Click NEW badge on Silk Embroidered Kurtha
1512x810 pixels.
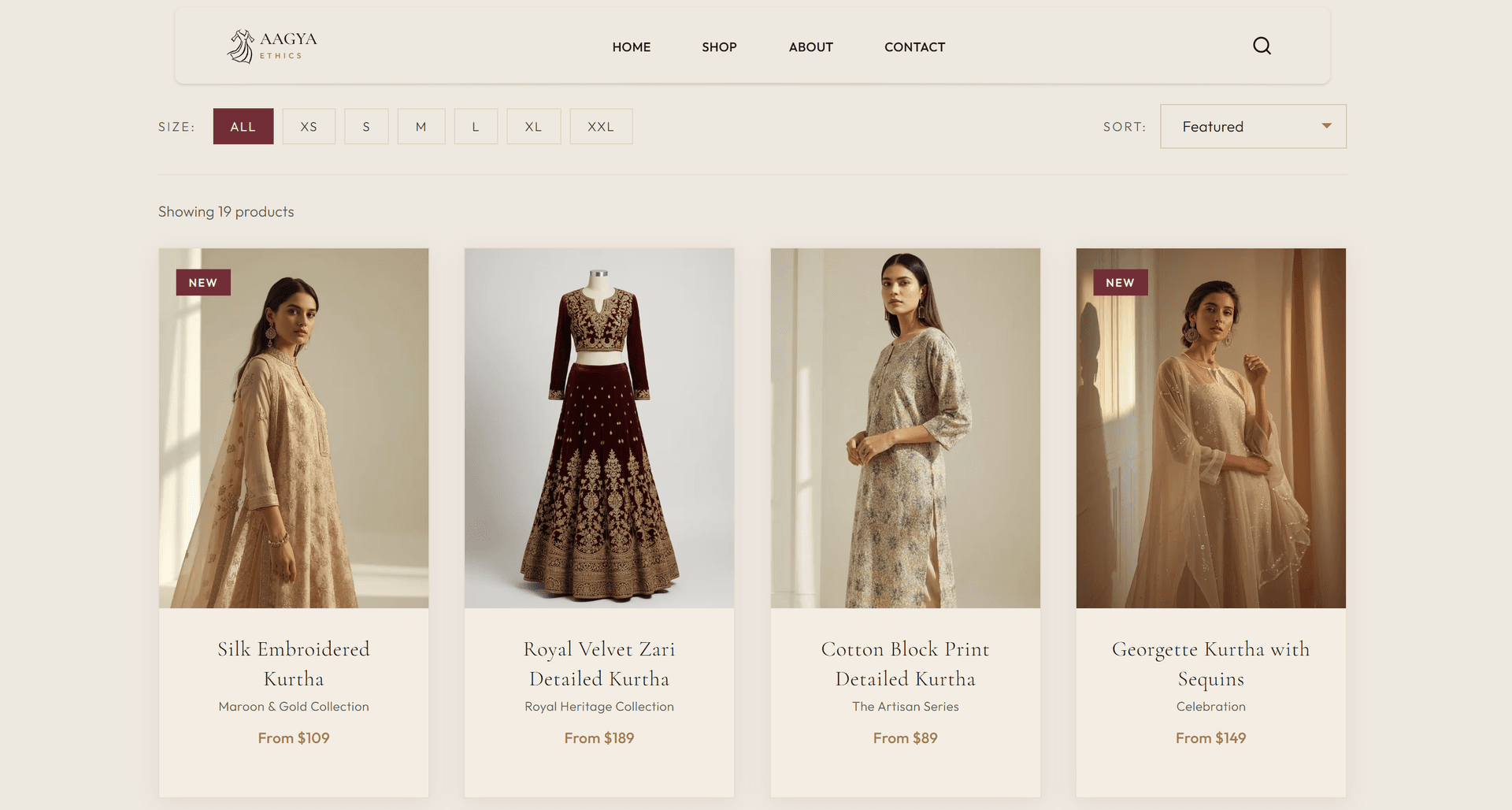tap(203, 282)
